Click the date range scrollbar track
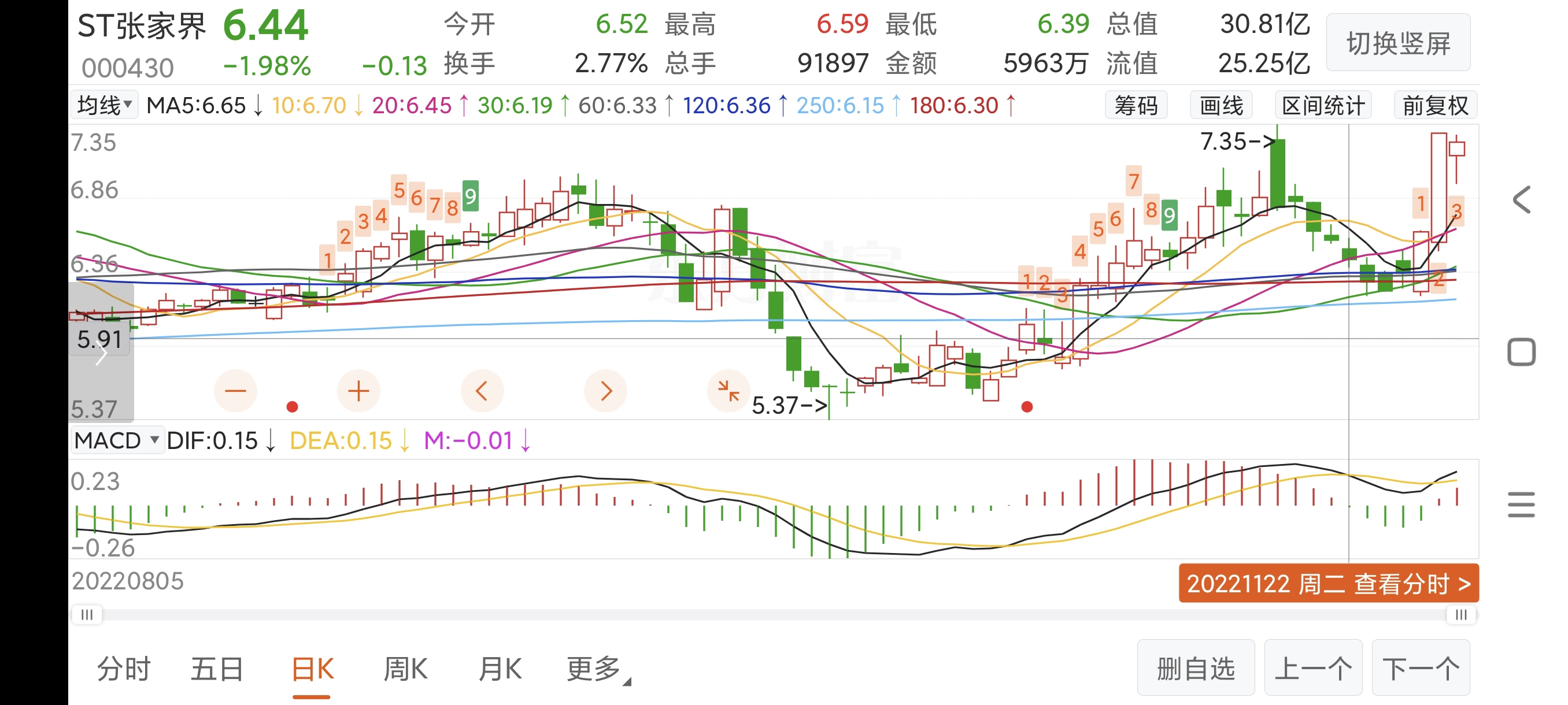Screen dimensions: 1568x705 (774, 615)
